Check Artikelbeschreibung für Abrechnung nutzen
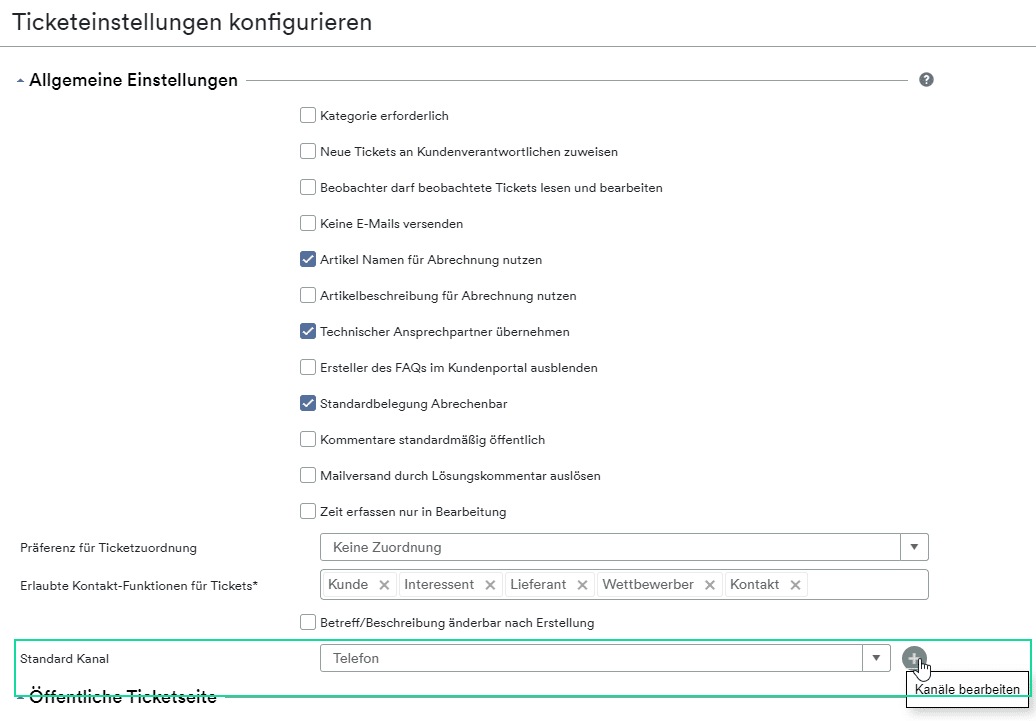 click(308, 295)
